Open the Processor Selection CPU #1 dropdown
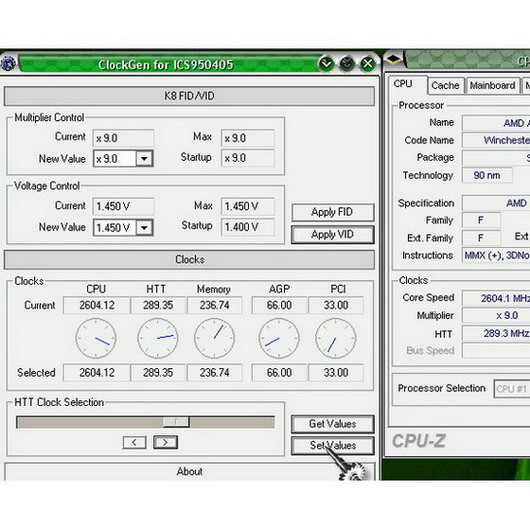This screenshot has height=530, width=530. tap(512, 389)
